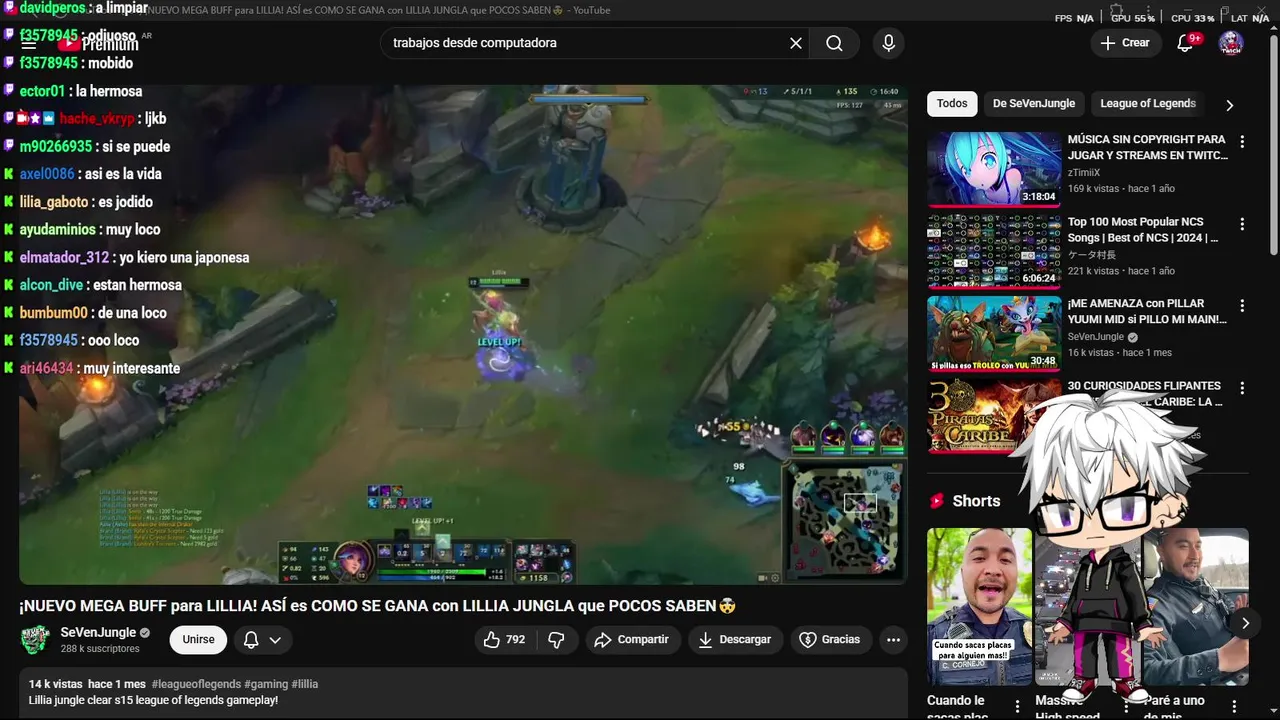Open options for ME AMENAZA con PILLAR video
The image size is (1280, 720).
point(1242,306)
